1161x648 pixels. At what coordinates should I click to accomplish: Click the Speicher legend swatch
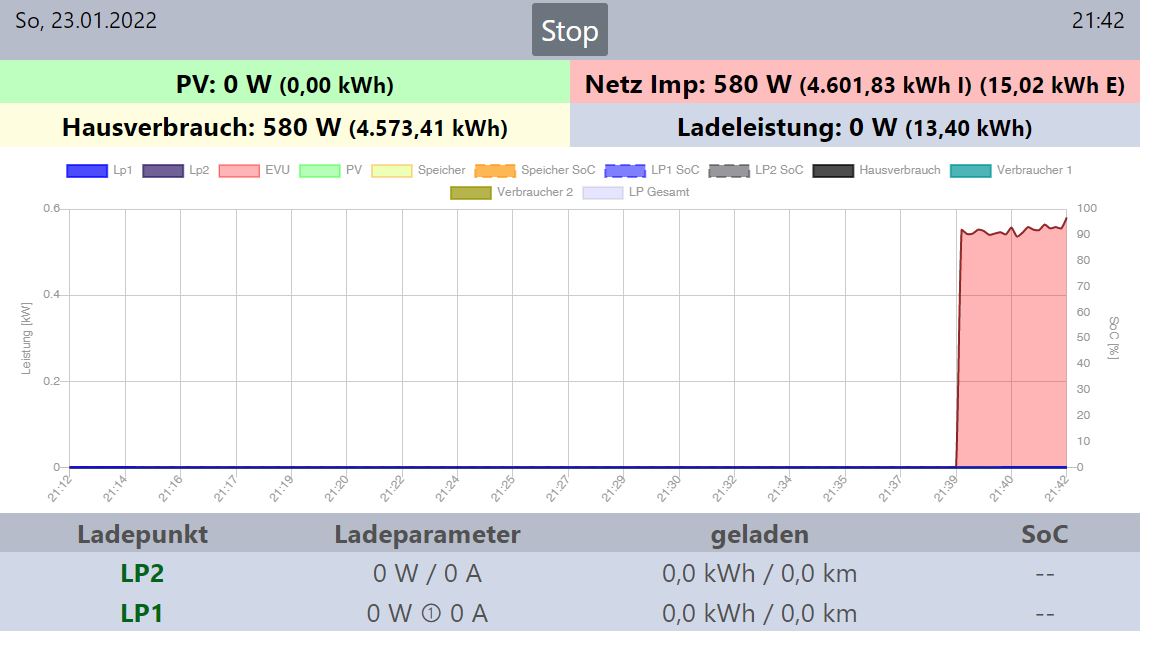[392, 170]
